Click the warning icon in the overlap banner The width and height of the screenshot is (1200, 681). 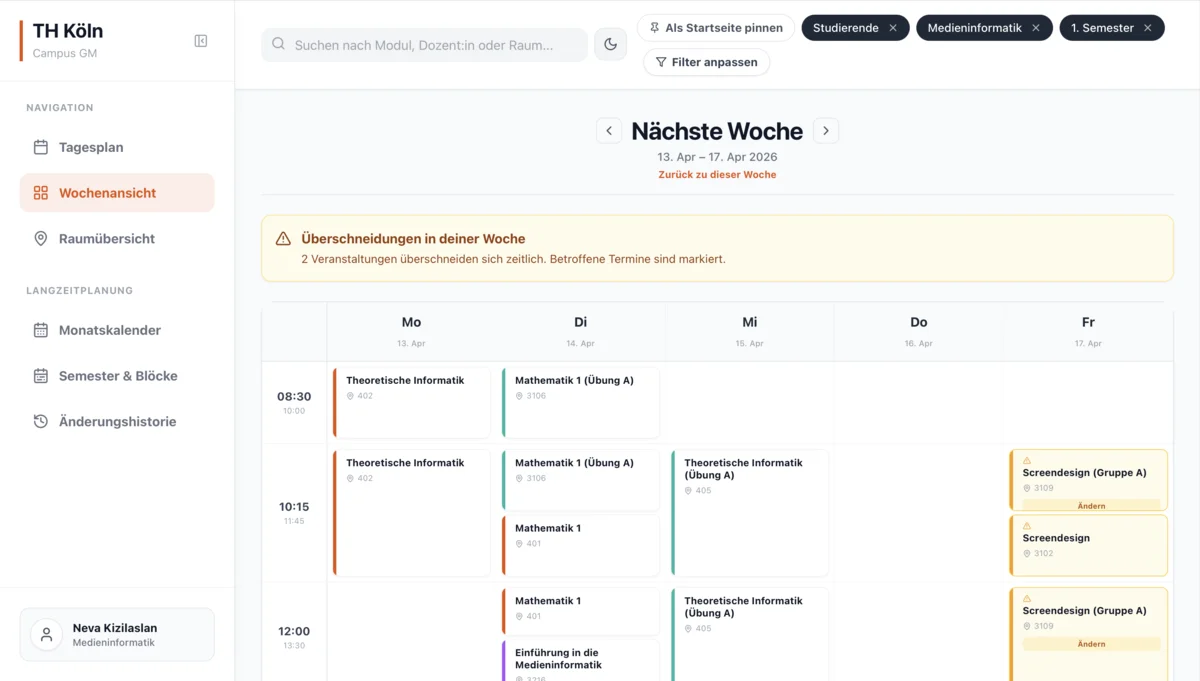pyautogui.click(x=283, y=239)
